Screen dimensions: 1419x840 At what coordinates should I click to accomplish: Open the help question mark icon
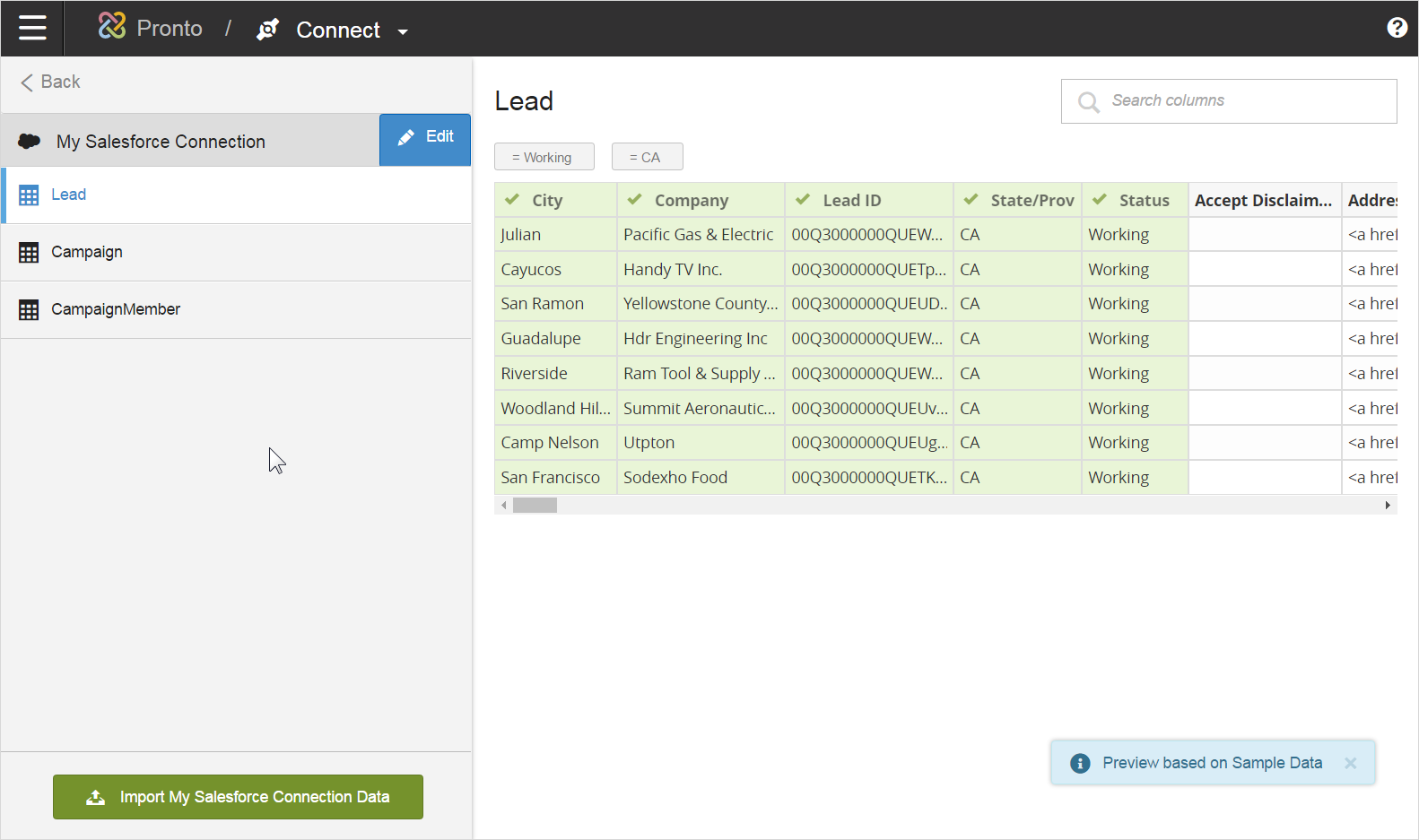click(x=1397, y=28)
